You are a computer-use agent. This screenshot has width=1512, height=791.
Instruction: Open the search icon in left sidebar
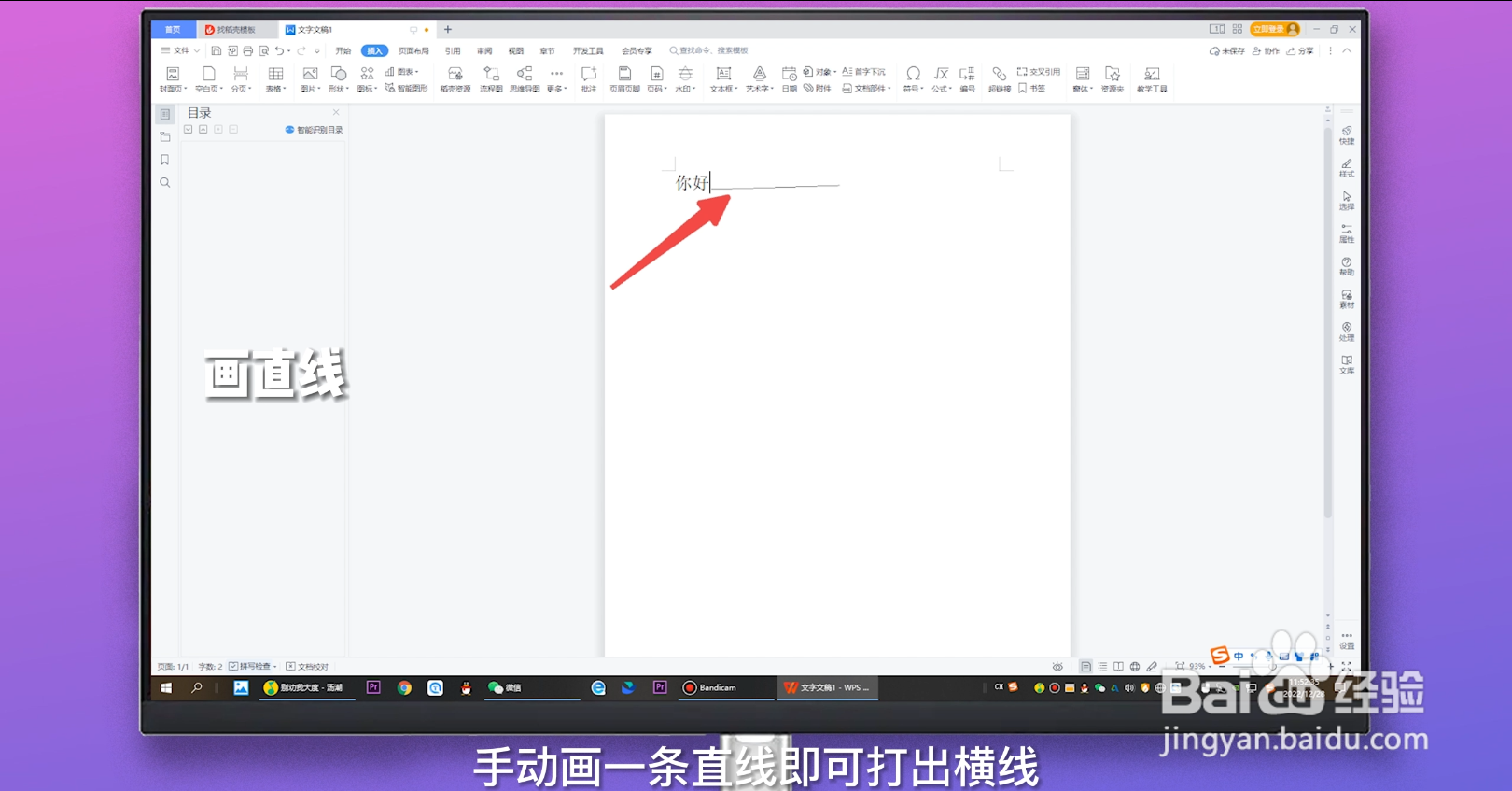165,183
